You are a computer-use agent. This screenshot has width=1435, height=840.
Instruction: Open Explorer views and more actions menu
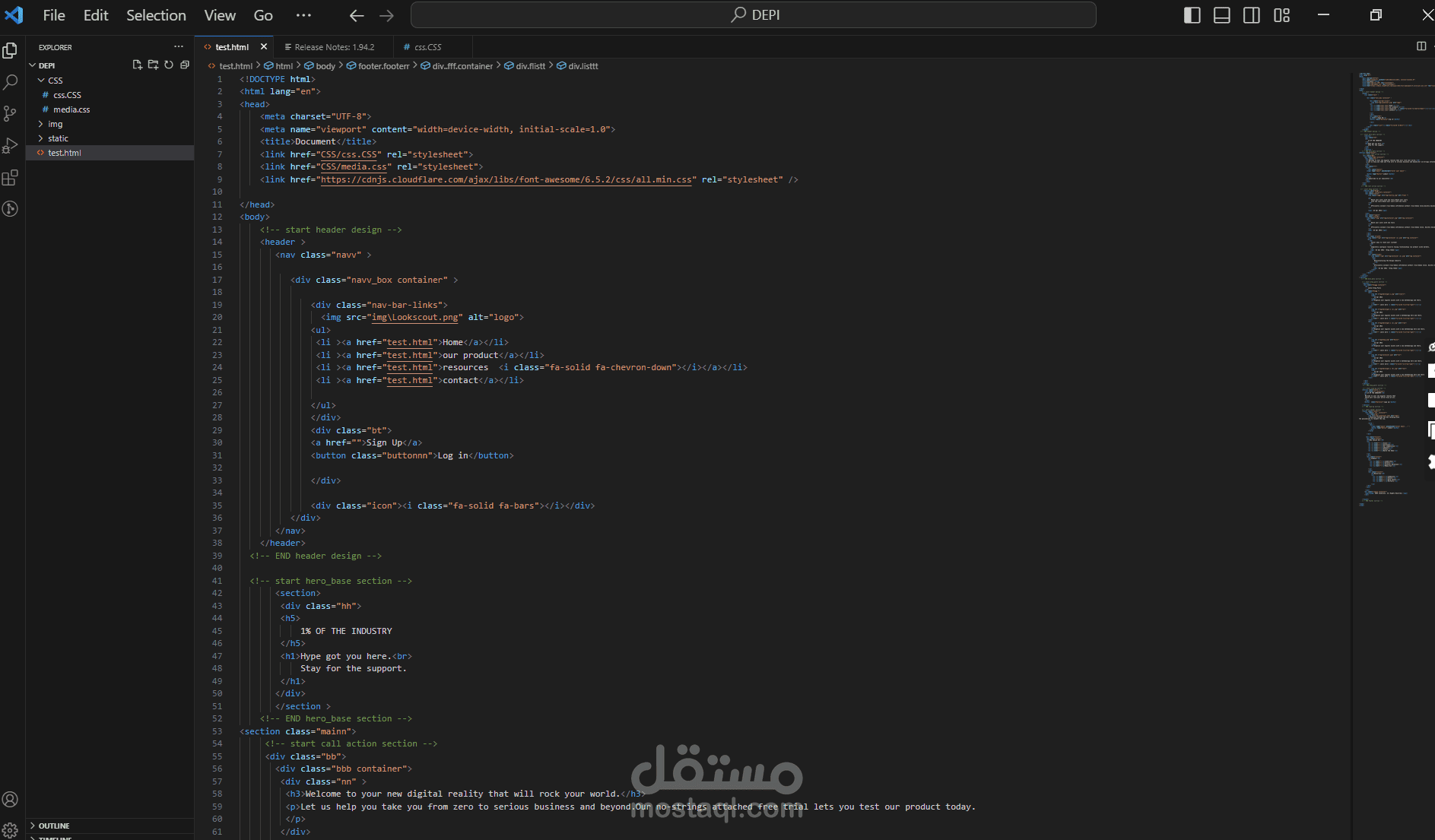pyautogui.click(x=179, y=46)
